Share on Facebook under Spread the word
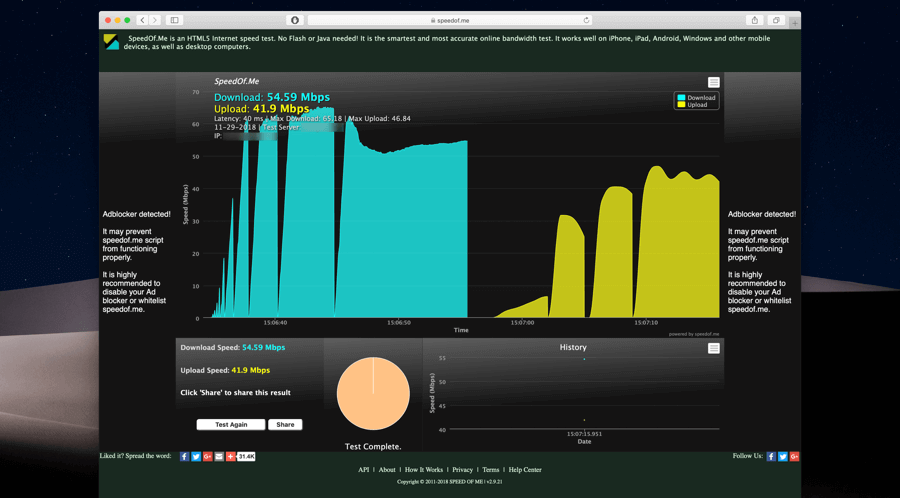Screen dimensions: 900x498 tap(184, 457)
